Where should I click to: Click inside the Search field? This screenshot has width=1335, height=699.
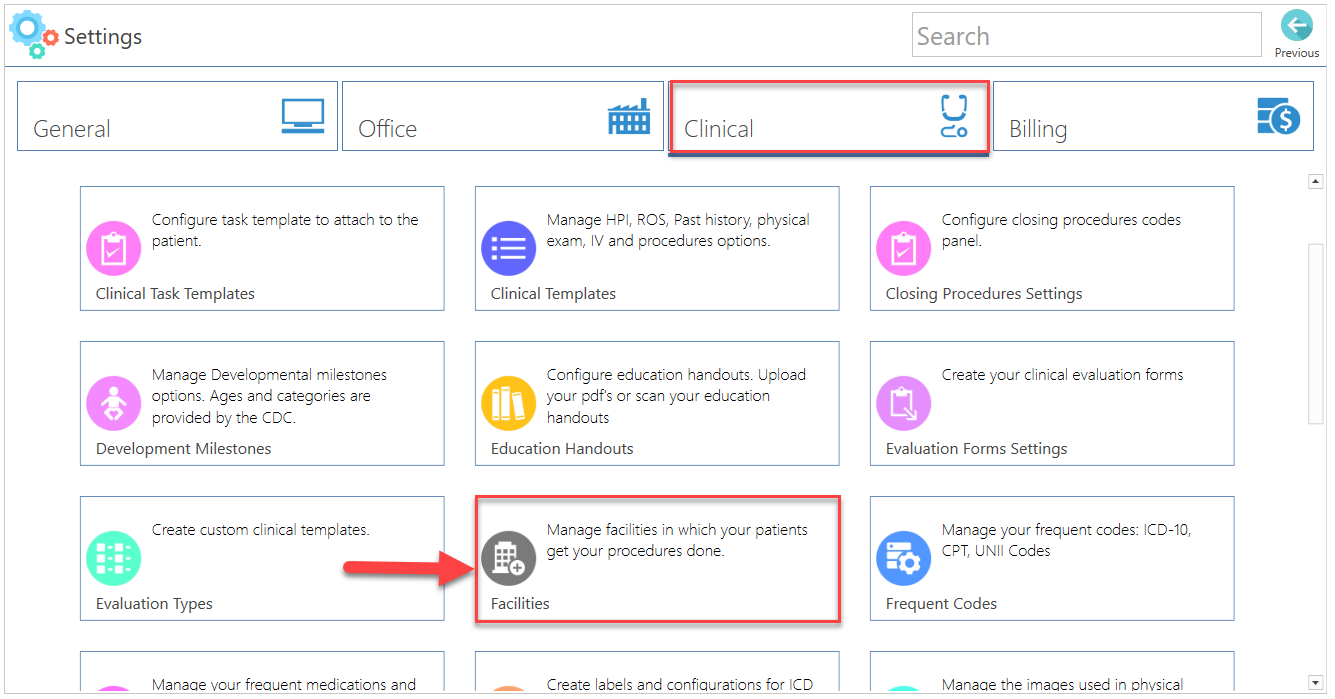(1087, 35)
